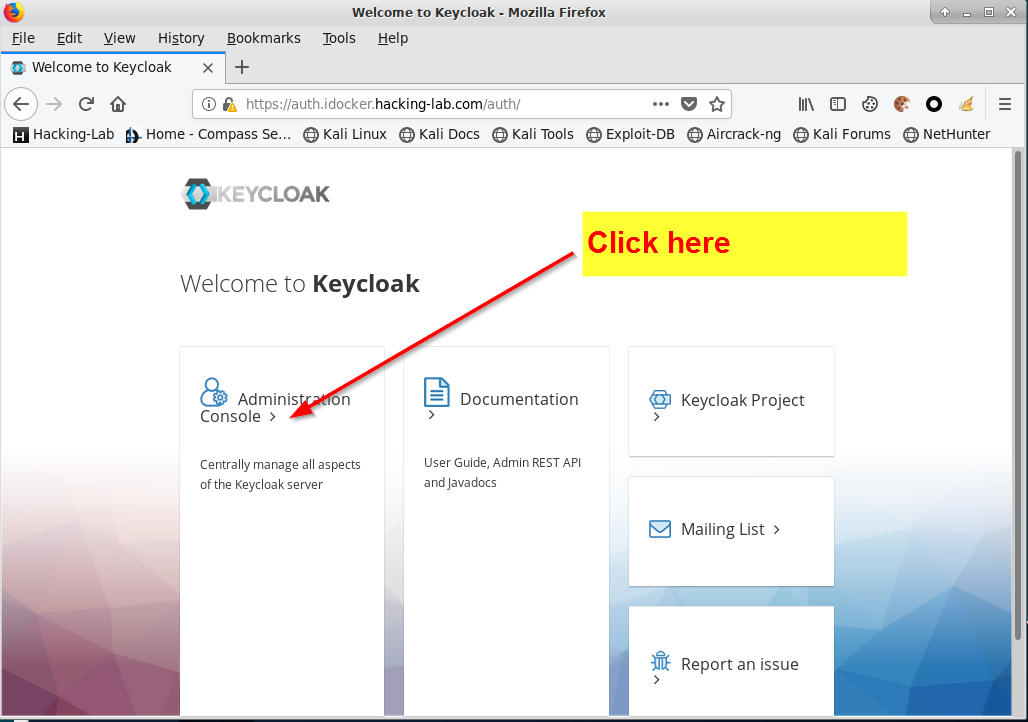Open the Kali Tools bookmark
1028x722 pixels.
point(533,134)
